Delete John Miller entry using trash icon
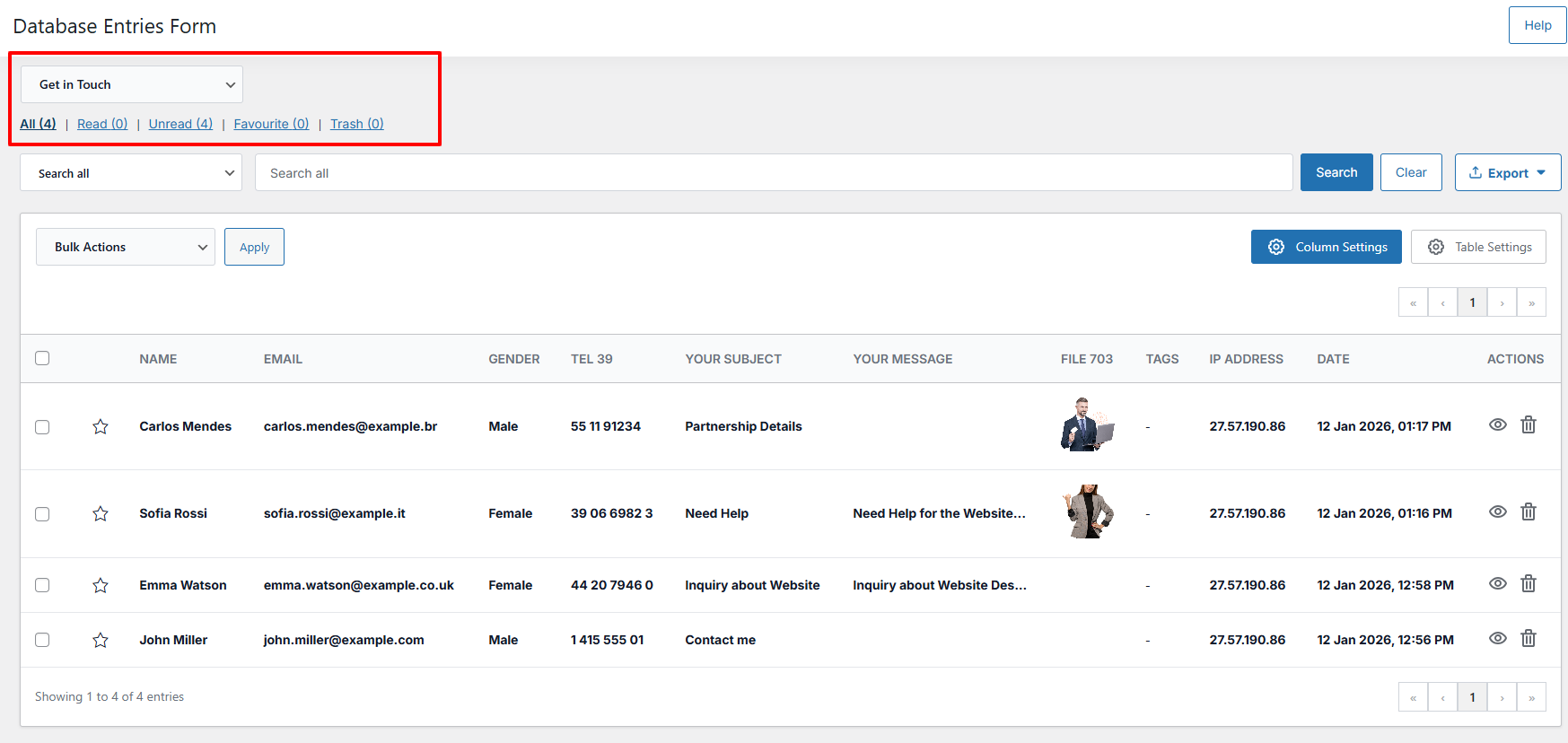Screen dimensions: 1568x743 tap(1528, 639)
